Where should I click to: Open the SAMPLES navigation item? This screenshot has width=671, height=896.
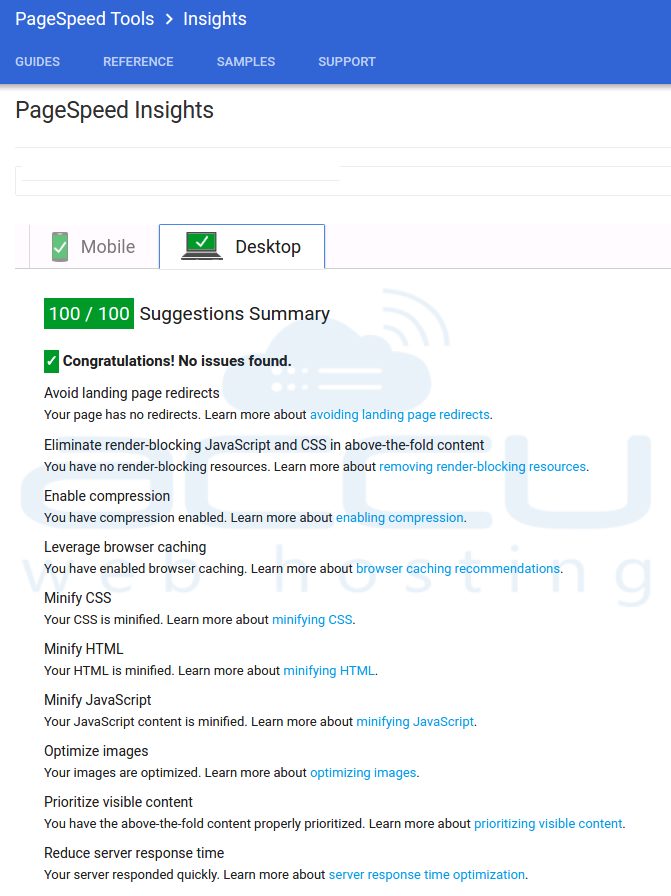[x=246, y=62]
